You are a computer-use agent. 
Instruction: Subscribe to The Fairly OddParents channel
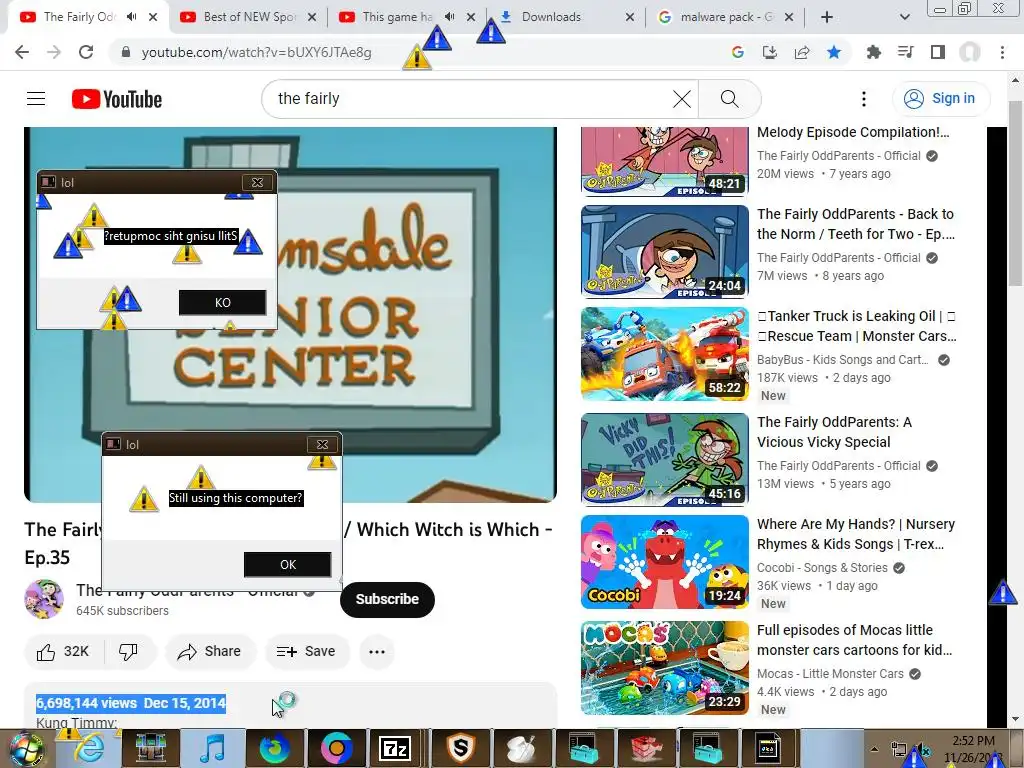(x=387, y=600)
